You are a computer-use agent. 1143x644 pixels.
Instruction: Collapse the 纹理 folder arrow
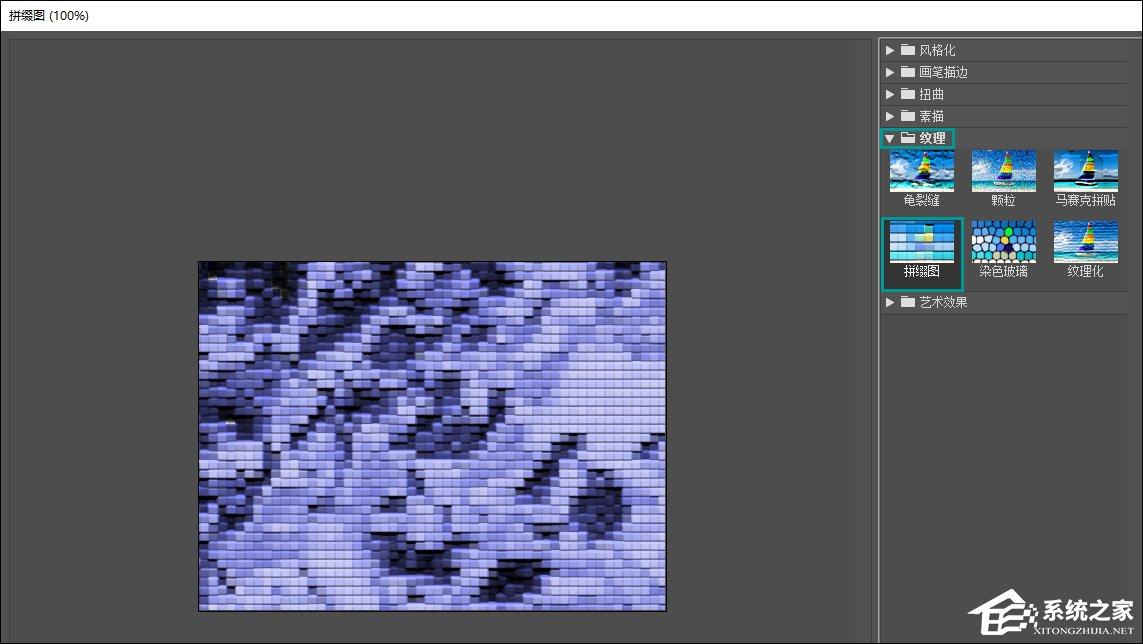[x=889, y=138]
